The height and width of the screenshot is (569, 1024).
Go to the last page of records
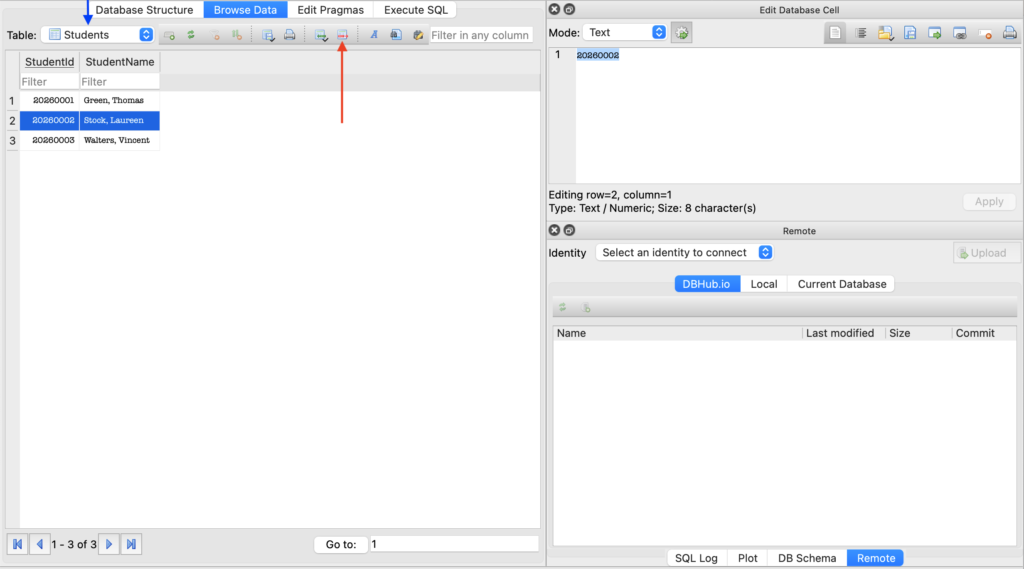(x=131, y=544)
